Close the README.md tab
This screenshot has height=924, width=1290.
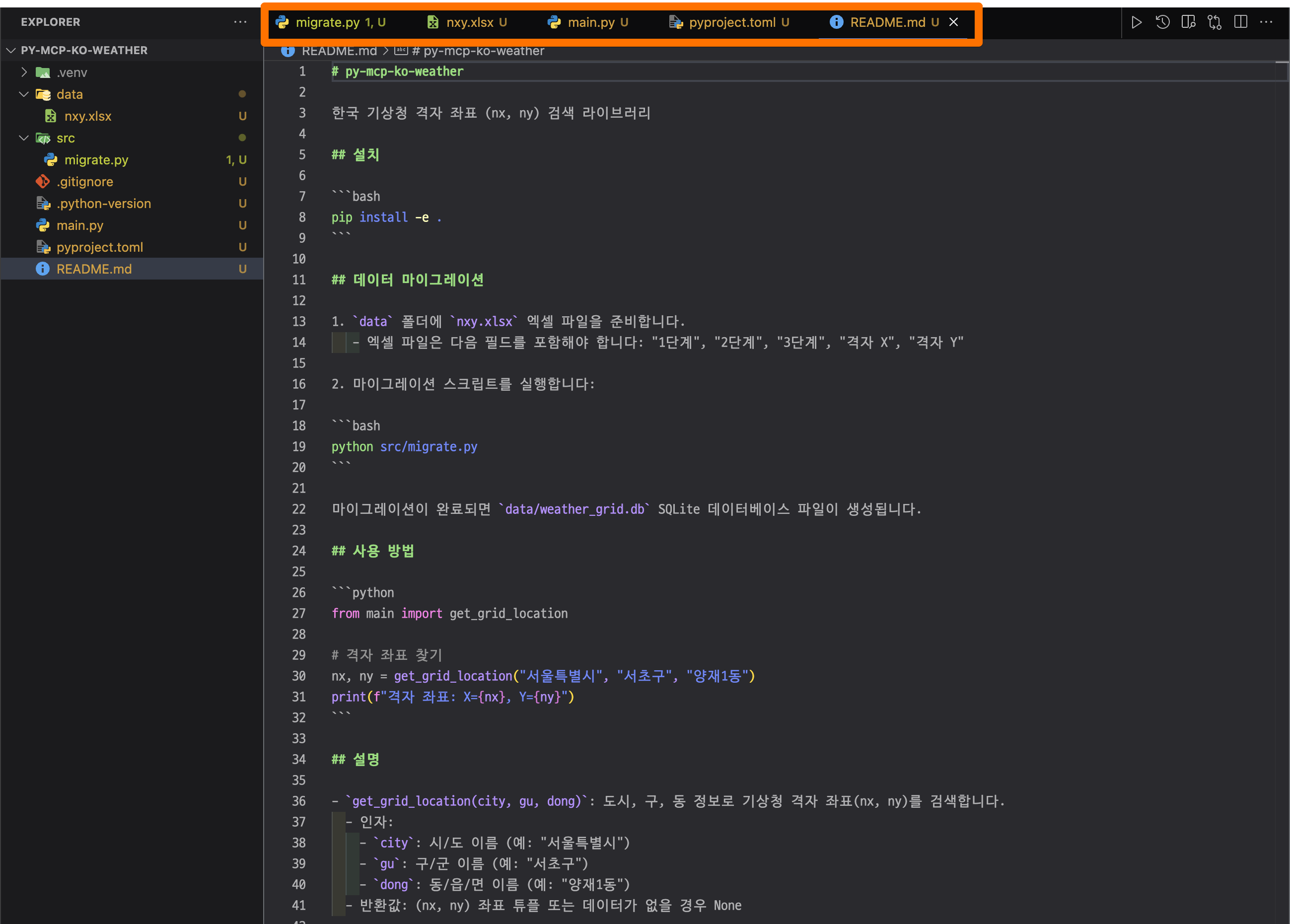coord(953,22)
